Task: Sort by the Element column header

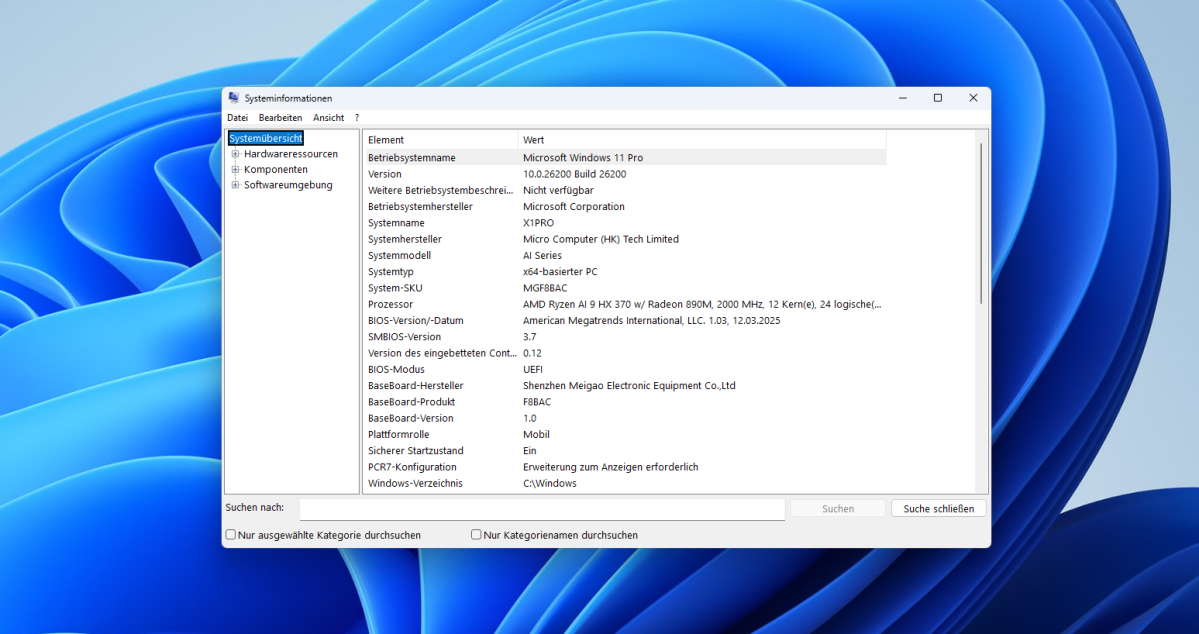Action: coord(440,140)
